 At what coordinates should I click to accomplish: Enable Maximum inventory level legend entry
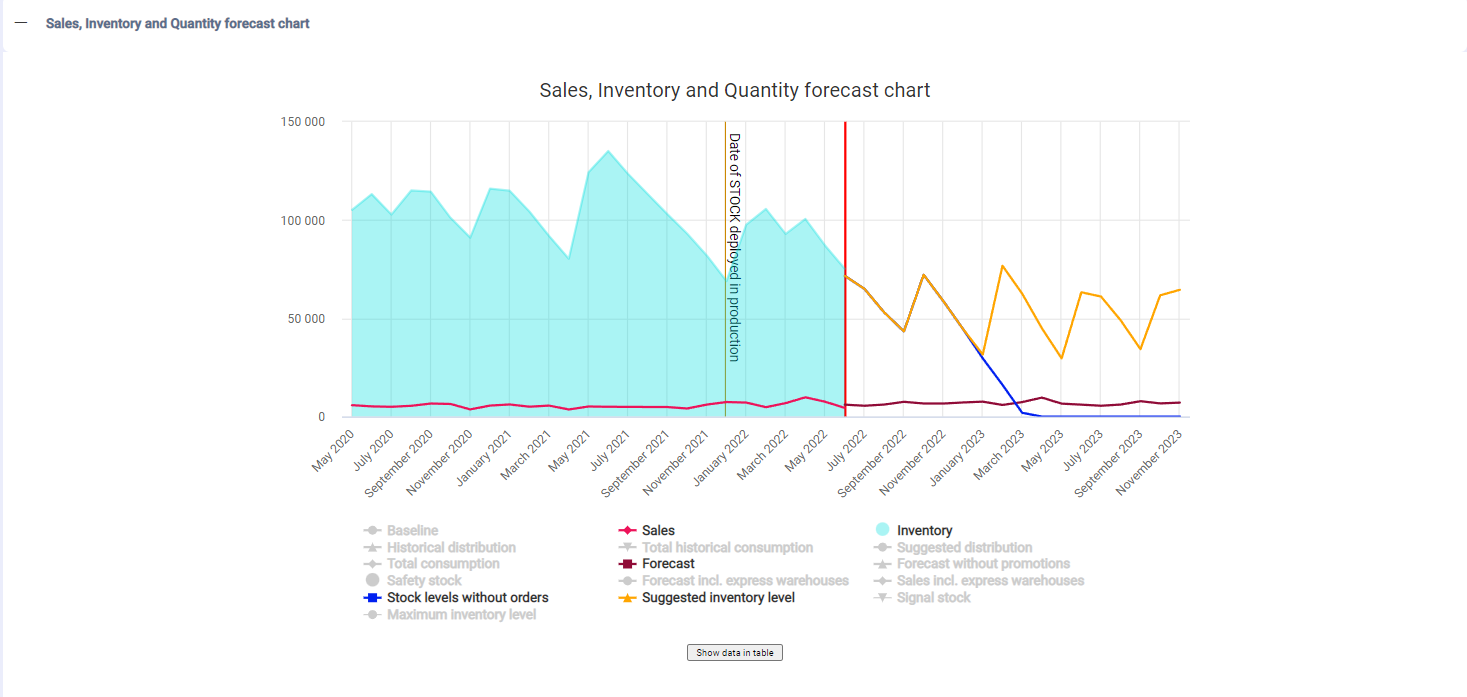(x=461, y=615)
